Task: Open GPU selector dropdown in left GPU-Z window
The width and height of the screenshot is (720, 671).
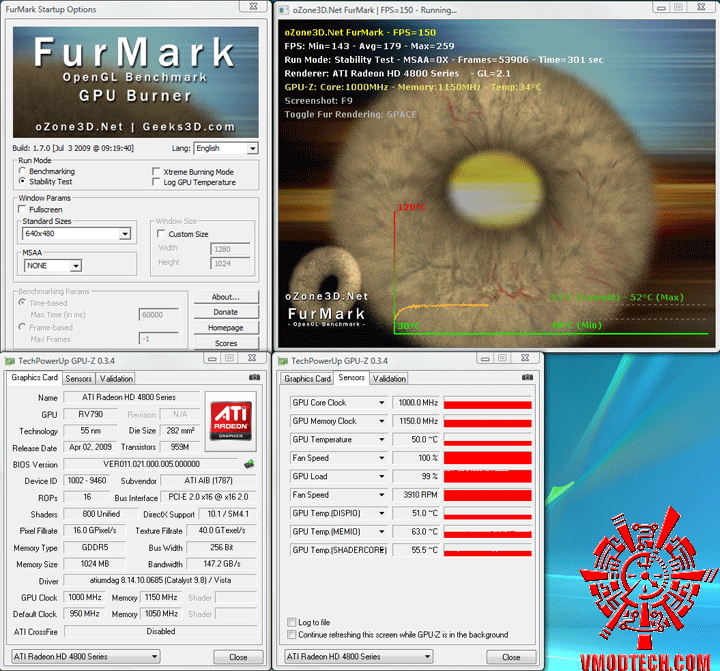Action: 85,657
